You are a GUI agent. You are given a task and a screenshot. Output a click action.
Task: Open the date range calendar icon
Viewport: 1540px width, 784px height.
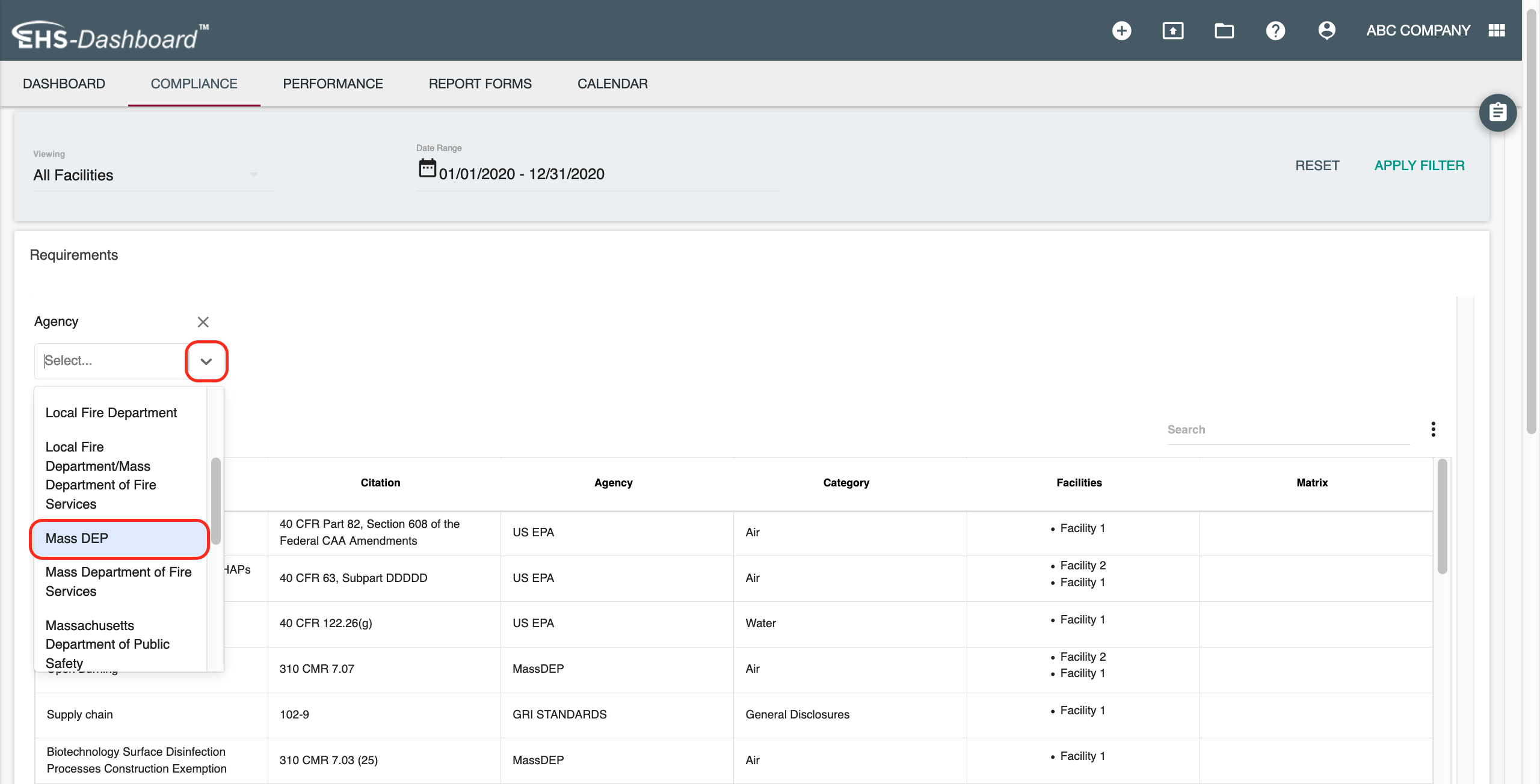point(427,168)
